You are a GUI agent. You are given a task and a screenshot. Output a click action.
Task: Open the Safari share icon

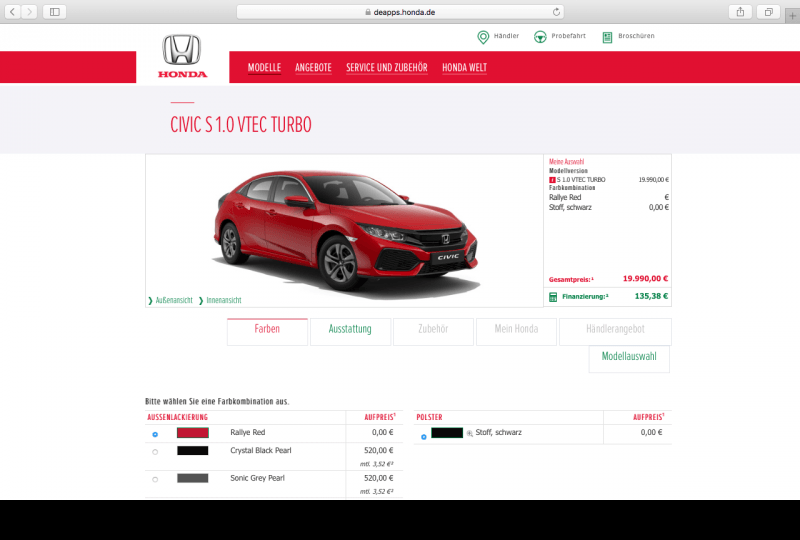coord(740,12)
